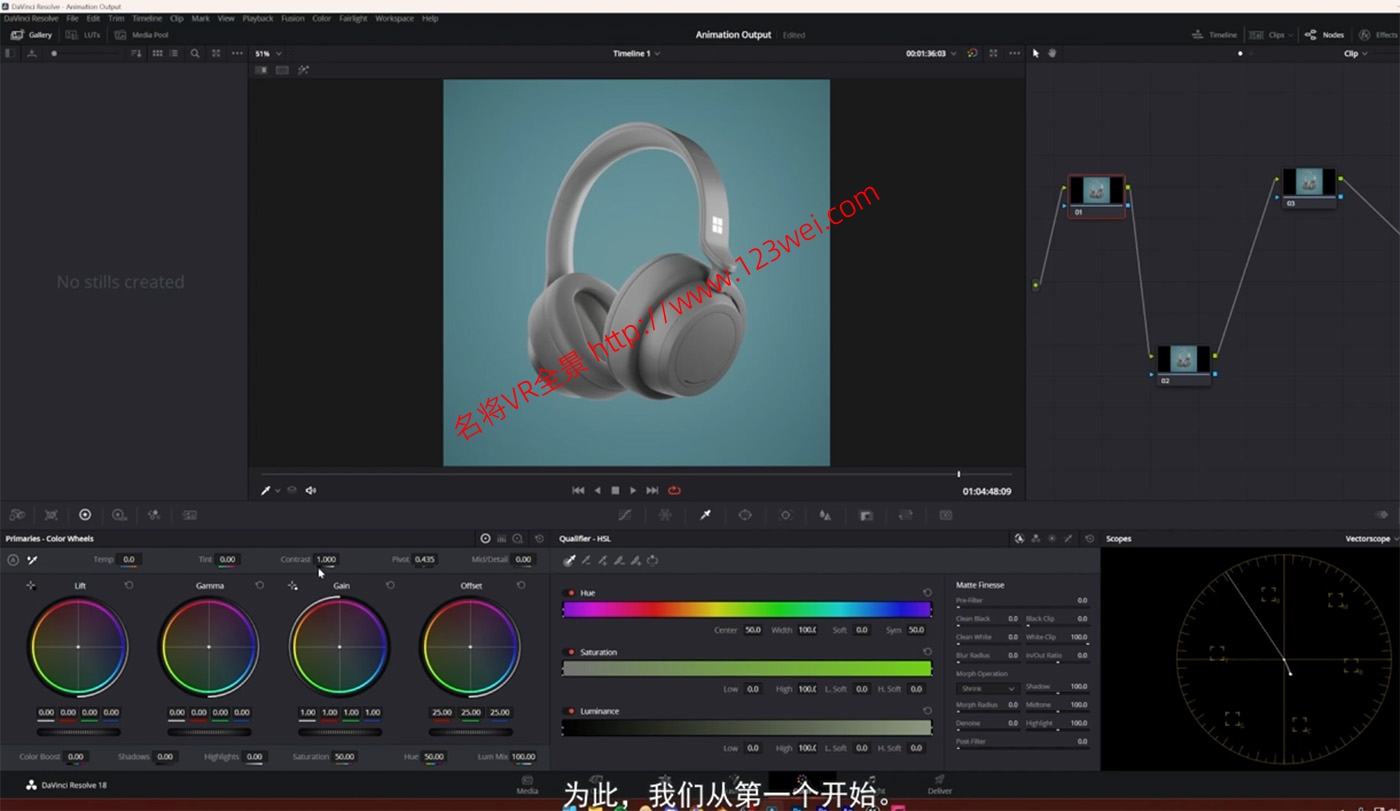Open the viewer zoom 51% dropdown
Viewport: 1400px width, 811px height.
[265, 53]
